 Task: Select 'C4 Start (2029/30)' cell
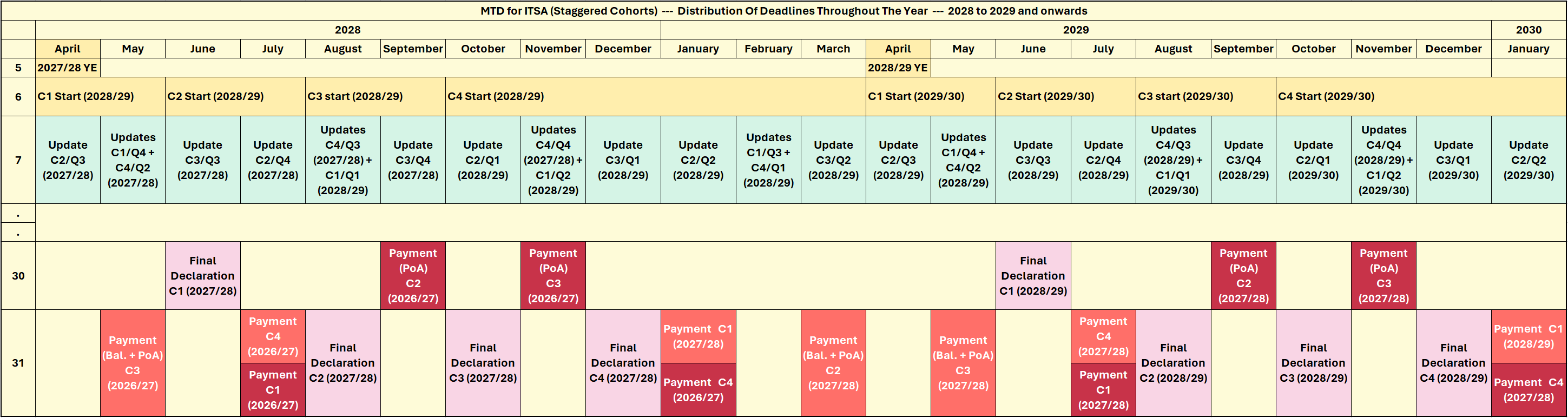click(x=1421, y=96)
